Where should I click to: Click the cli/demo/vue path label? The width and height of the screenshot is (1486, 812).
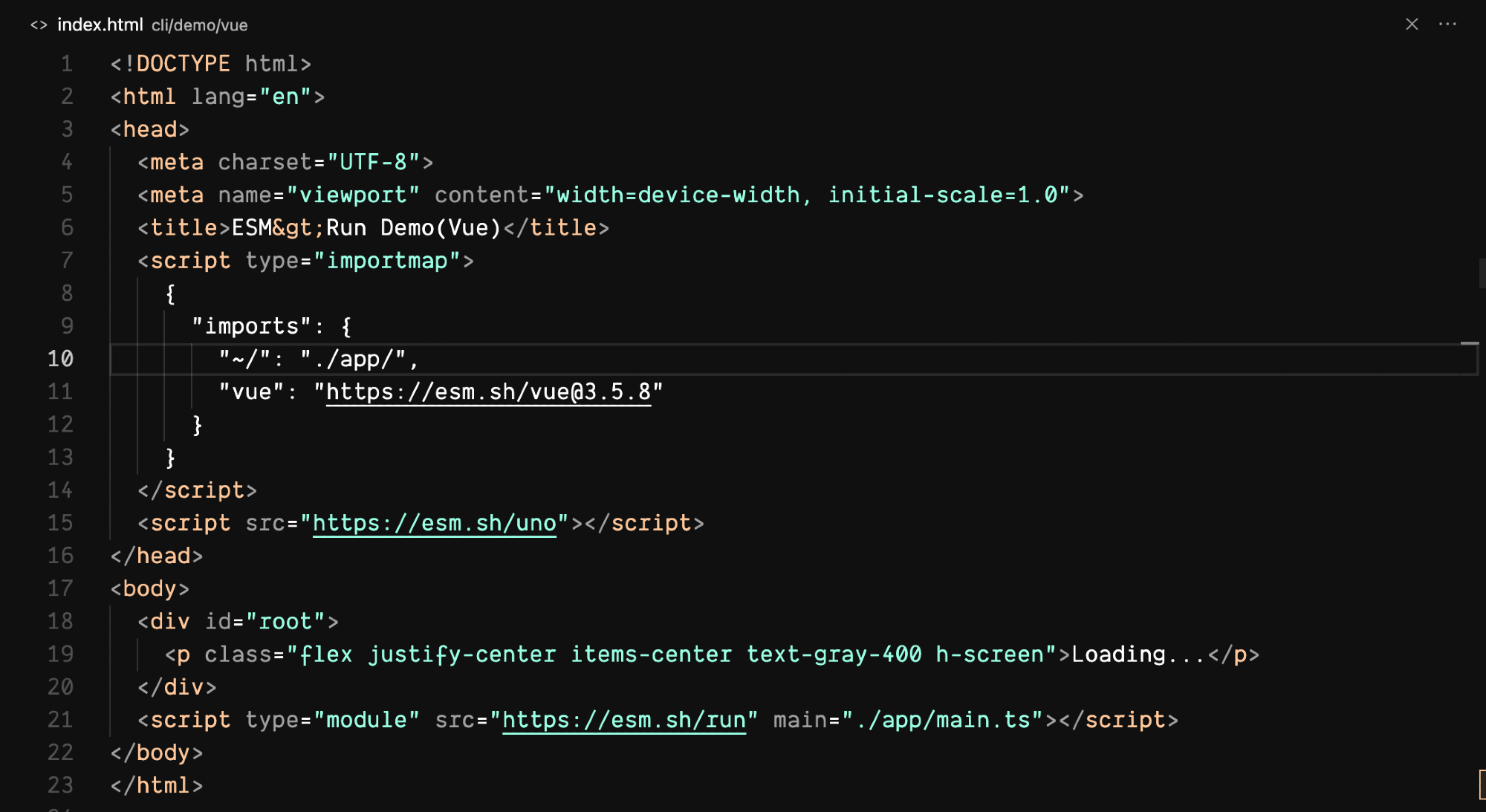click(x=199, y=25)
